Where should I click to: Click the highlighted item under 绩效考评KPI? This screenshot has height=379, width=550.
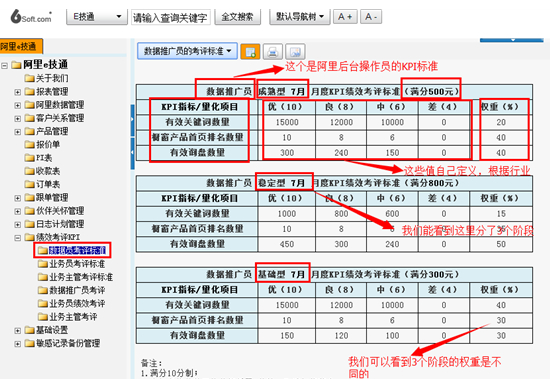click(x=77, y=250)
